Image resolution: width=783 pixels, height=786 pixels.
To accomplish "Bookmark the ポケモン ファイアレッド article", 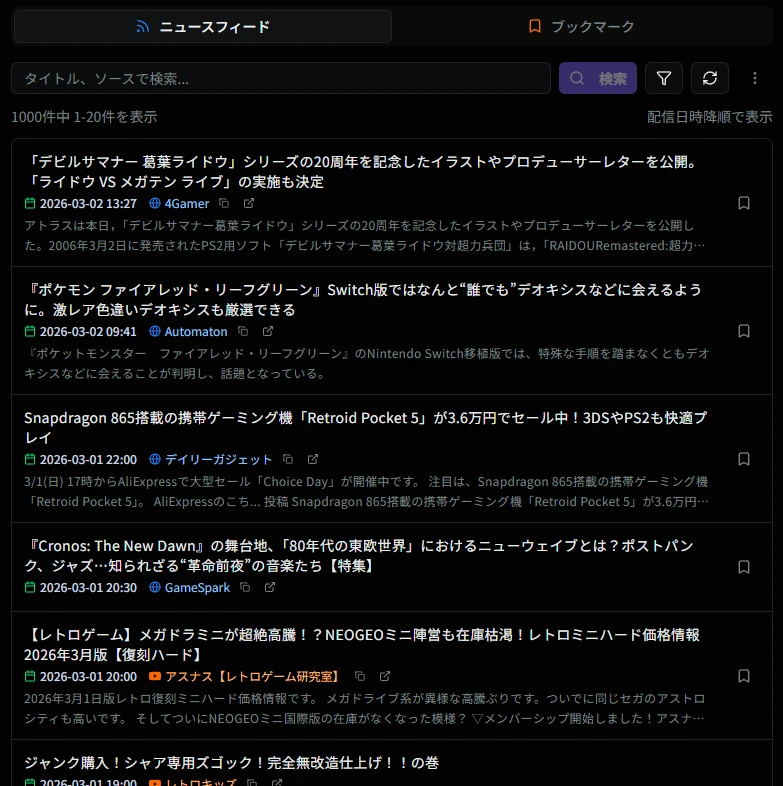I will (x=743, y=331).
